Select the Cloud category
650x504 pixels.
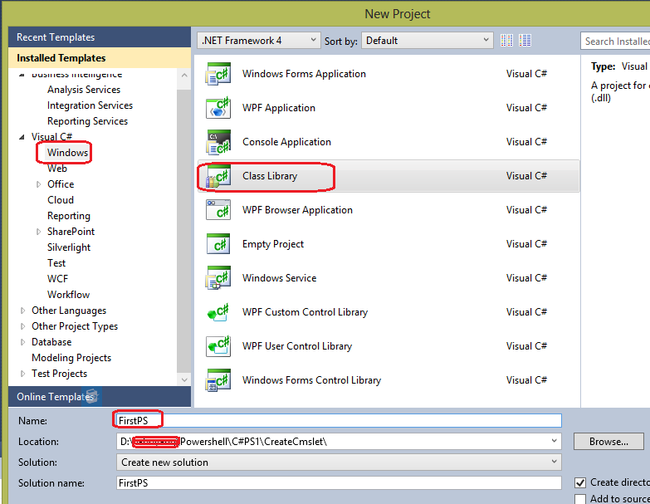tap(61, 200)
